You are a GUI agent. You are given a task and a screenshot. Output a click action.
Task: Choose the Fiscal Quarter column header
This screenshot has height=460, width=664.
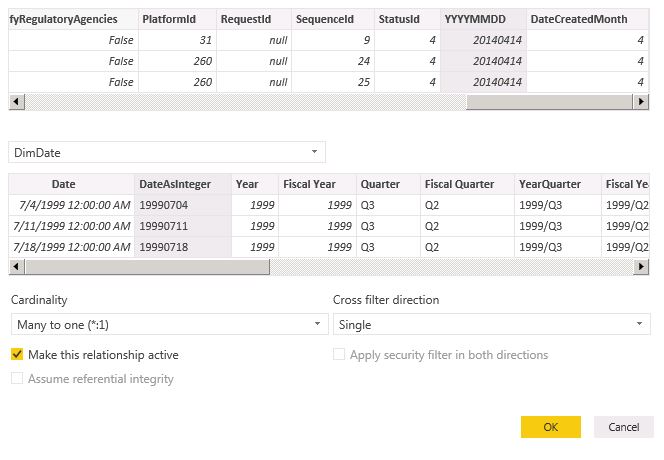[464, 184]
